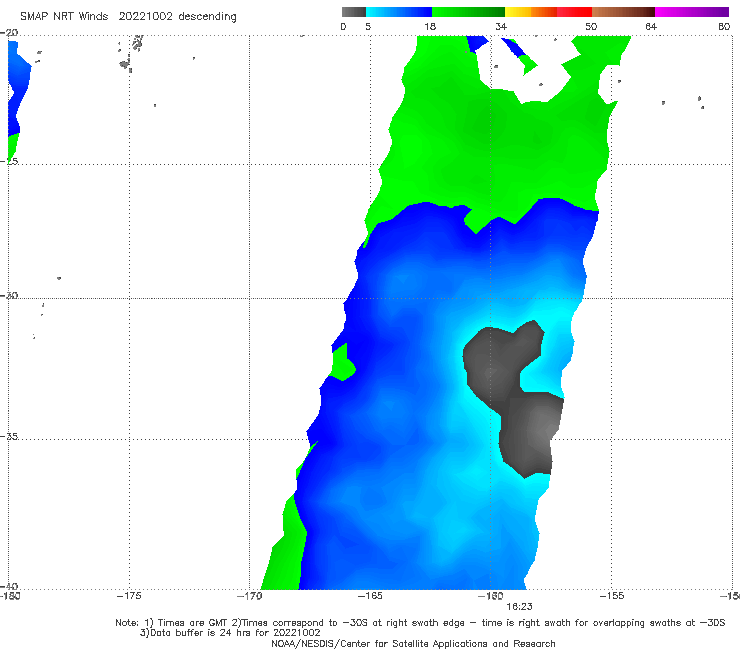Click the small green patch on the swath's west edge
Image resolution: width=740 pixels, height=650 pixels.
343,363
